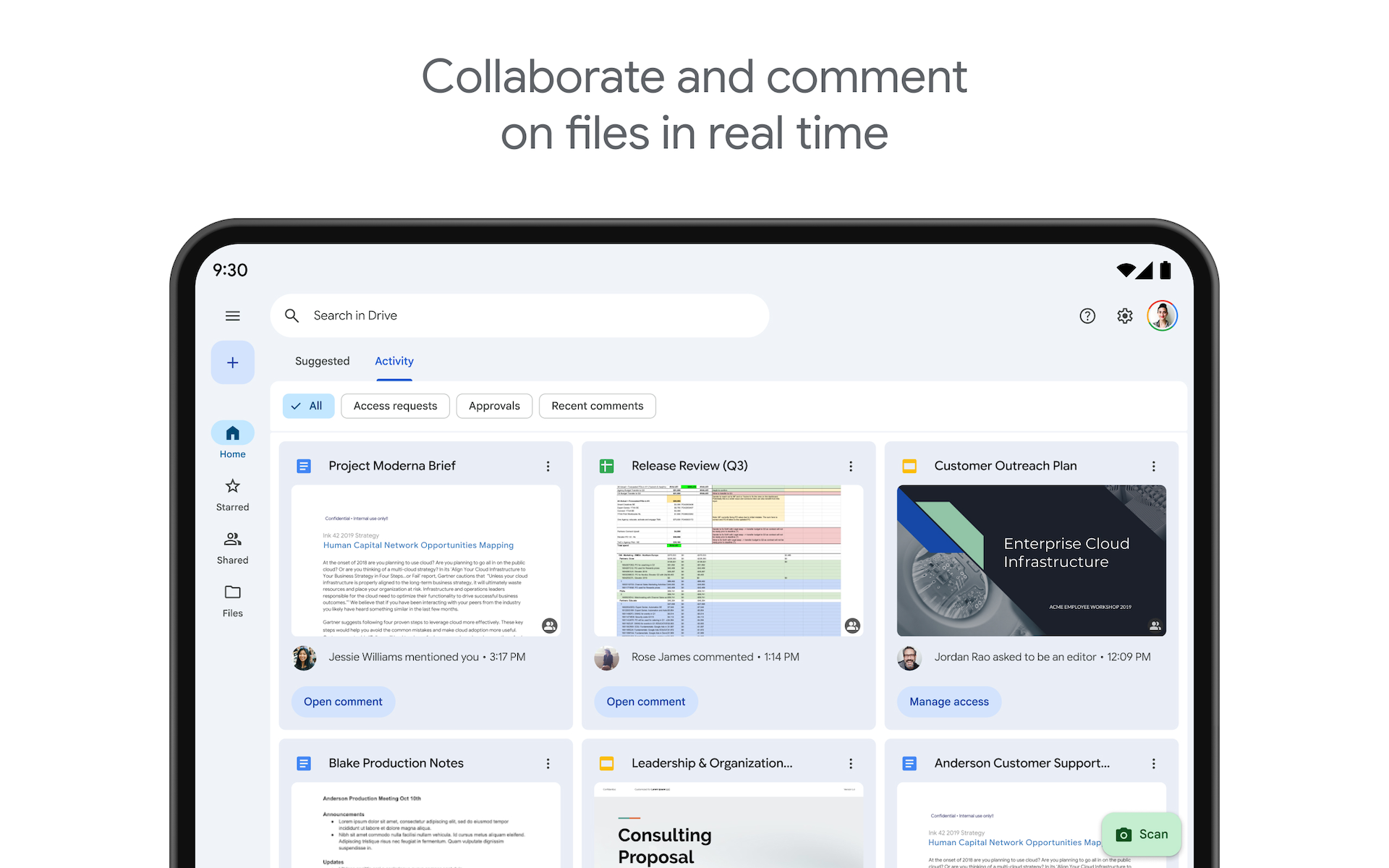This screenshot has width=1389, height=868.
Task: Open the Help icon
Action: (x=1087, y=315)
